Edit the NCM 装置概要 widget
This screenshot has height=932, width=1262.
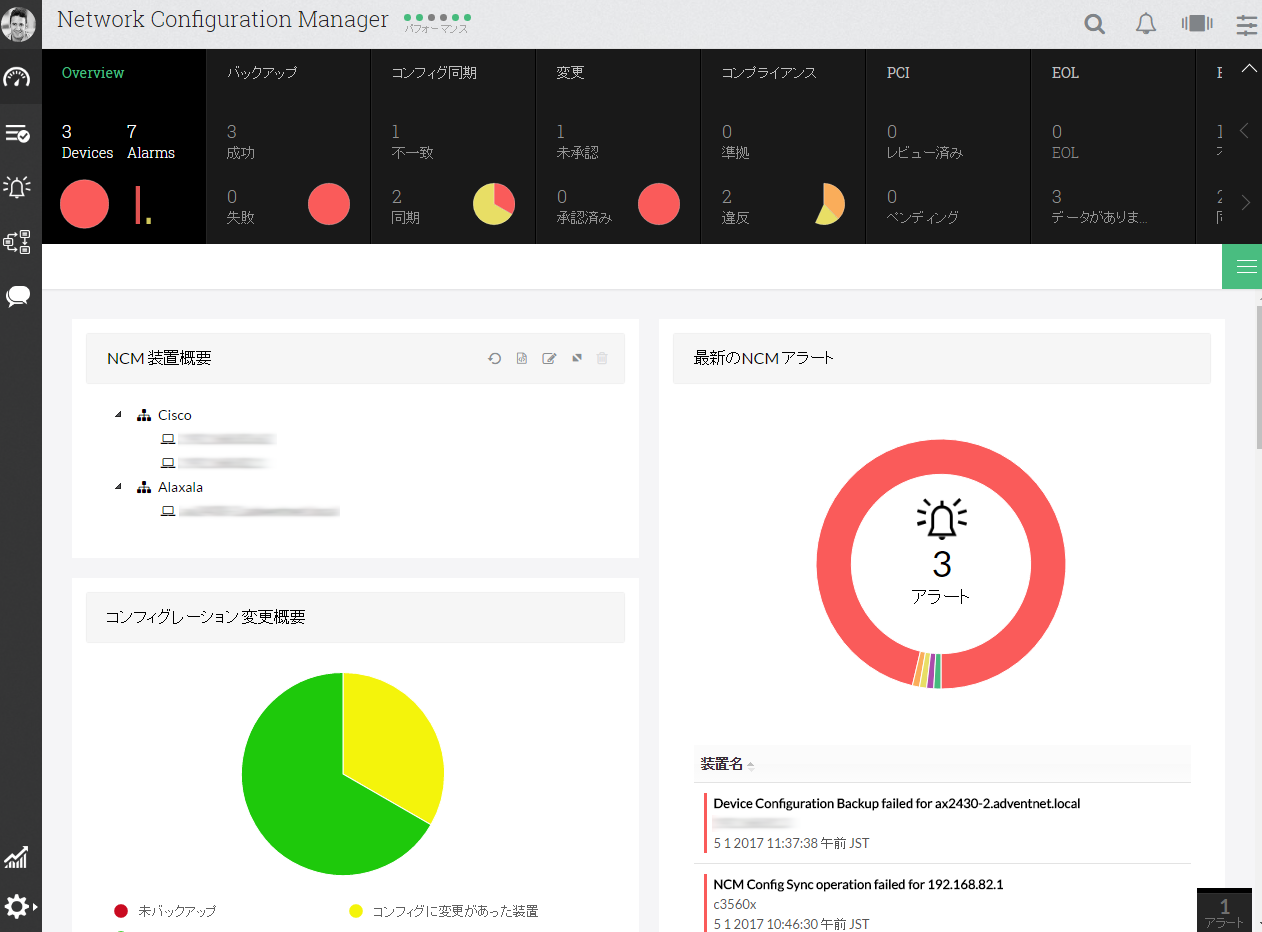click(549, 358)
